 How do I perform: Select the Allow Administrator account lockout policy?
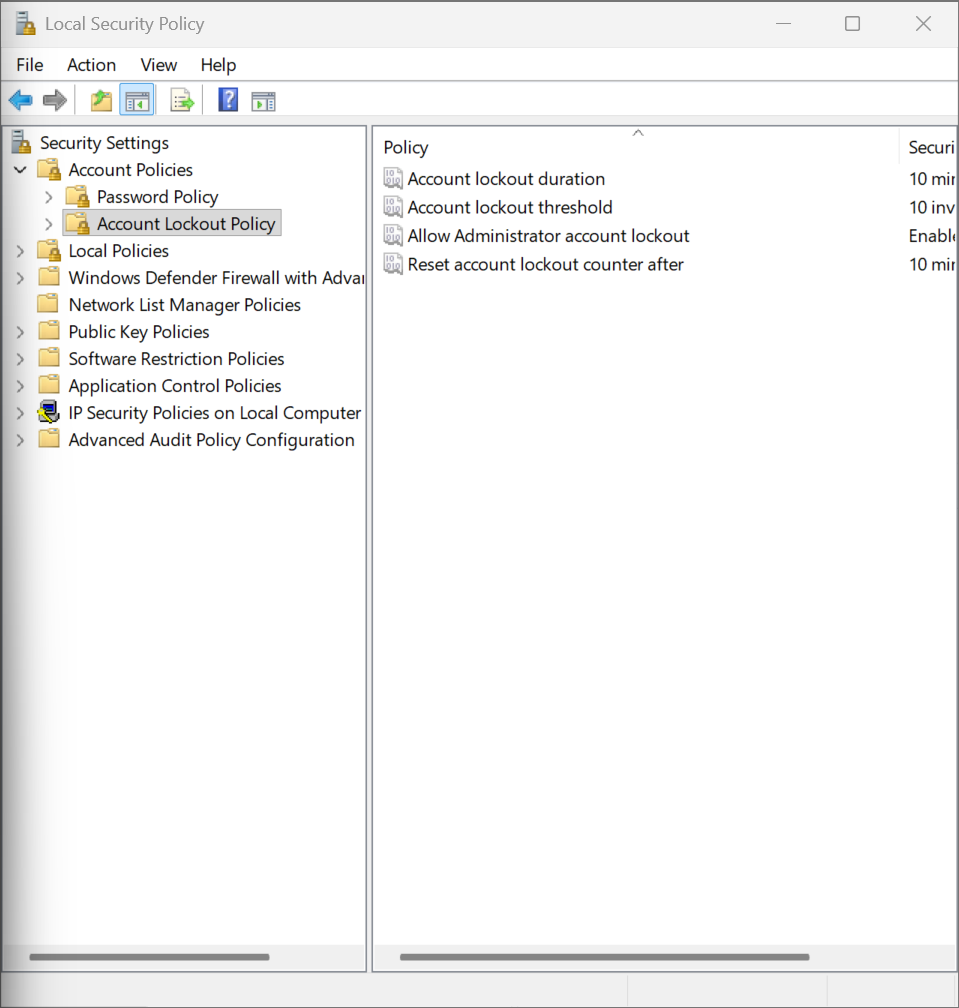tap(548, 236)
